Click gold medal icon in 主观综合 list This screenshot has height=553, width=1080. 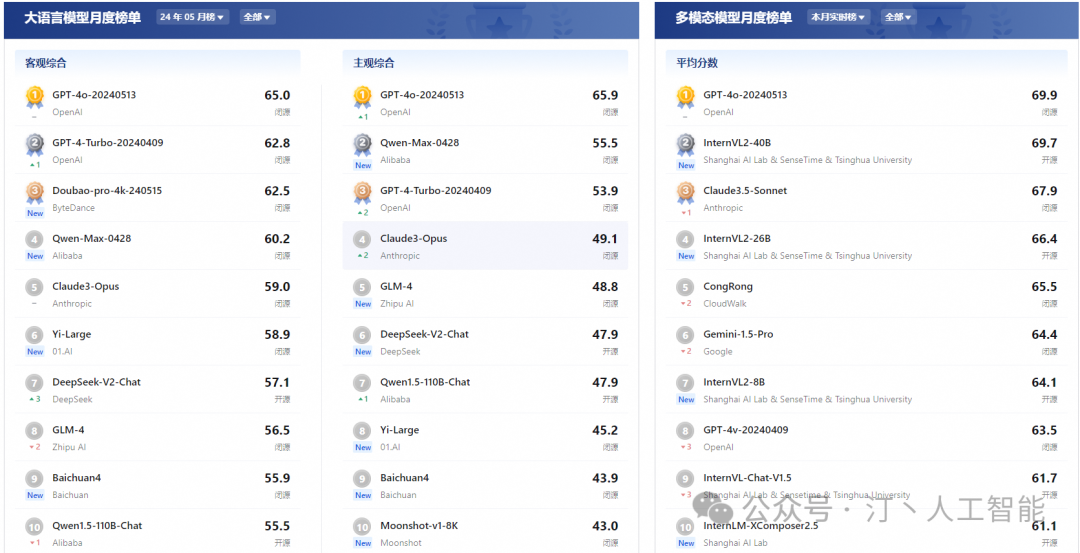362,97
